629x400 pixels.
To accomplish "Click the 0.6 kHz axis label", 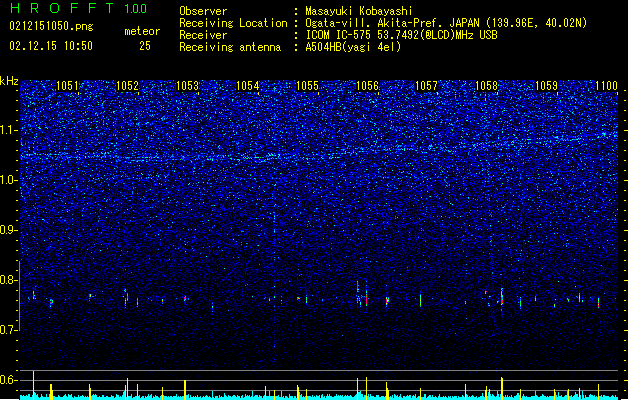I will (x=9, y=380).
